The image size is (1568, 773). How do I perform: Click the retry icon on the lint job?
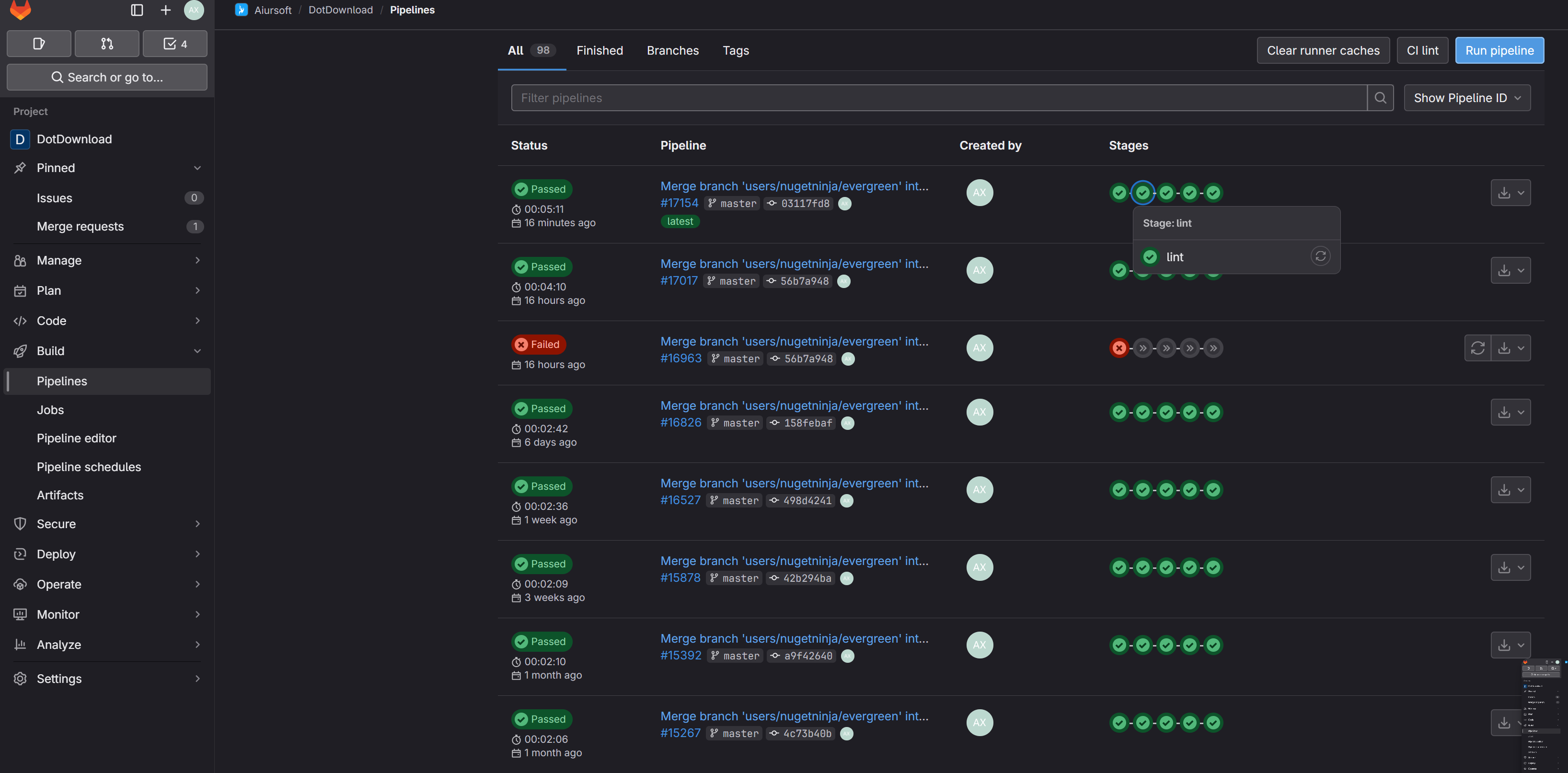point(1320,256)
